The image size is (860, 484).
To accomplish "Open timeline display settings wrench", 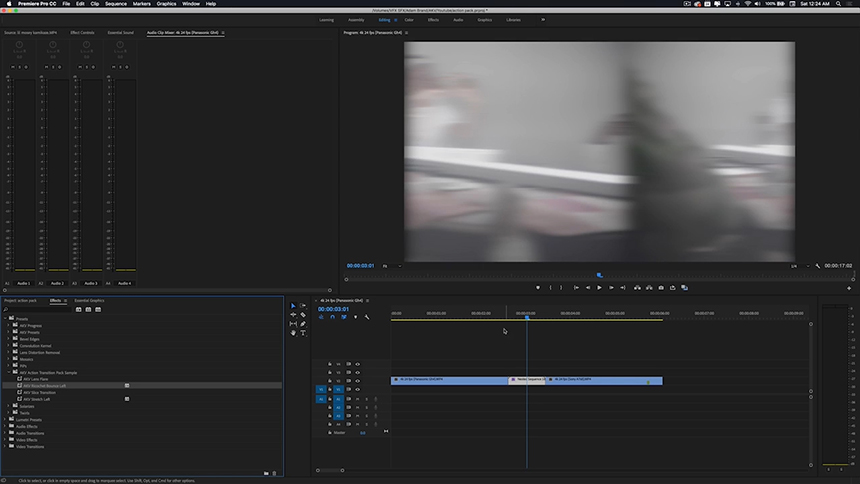I will click(x=367, y=317).
